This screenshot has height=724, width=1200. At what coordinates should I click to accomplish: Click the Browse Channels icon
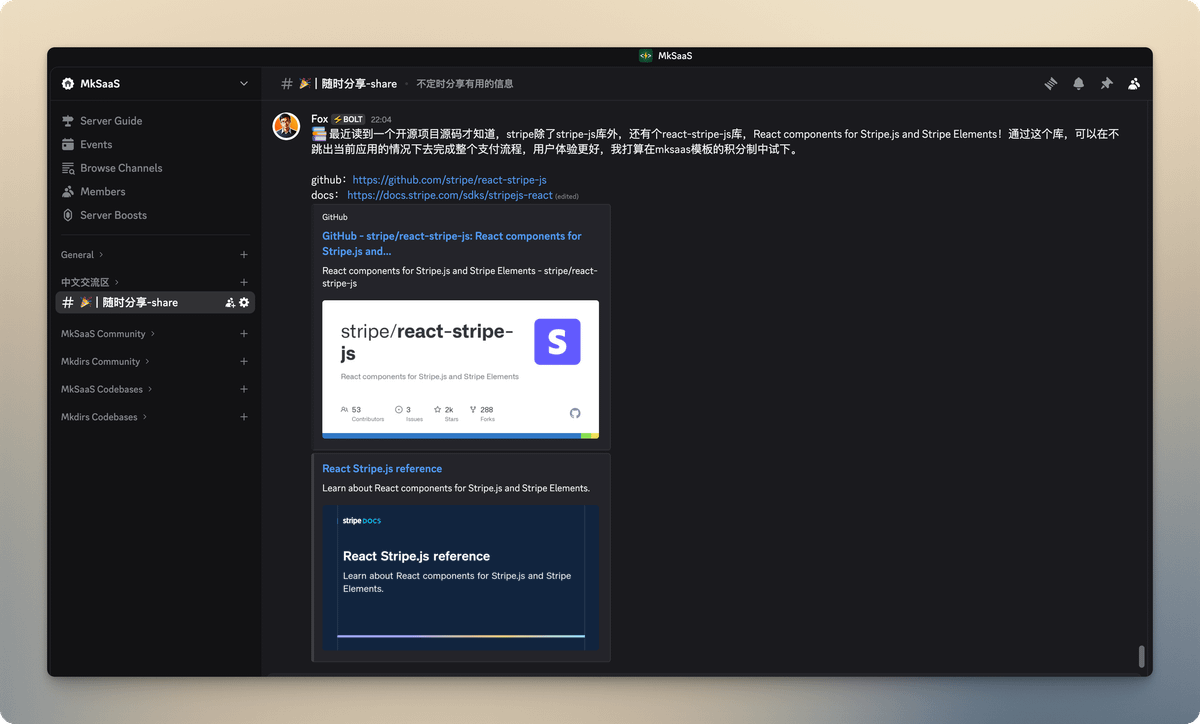68,168
